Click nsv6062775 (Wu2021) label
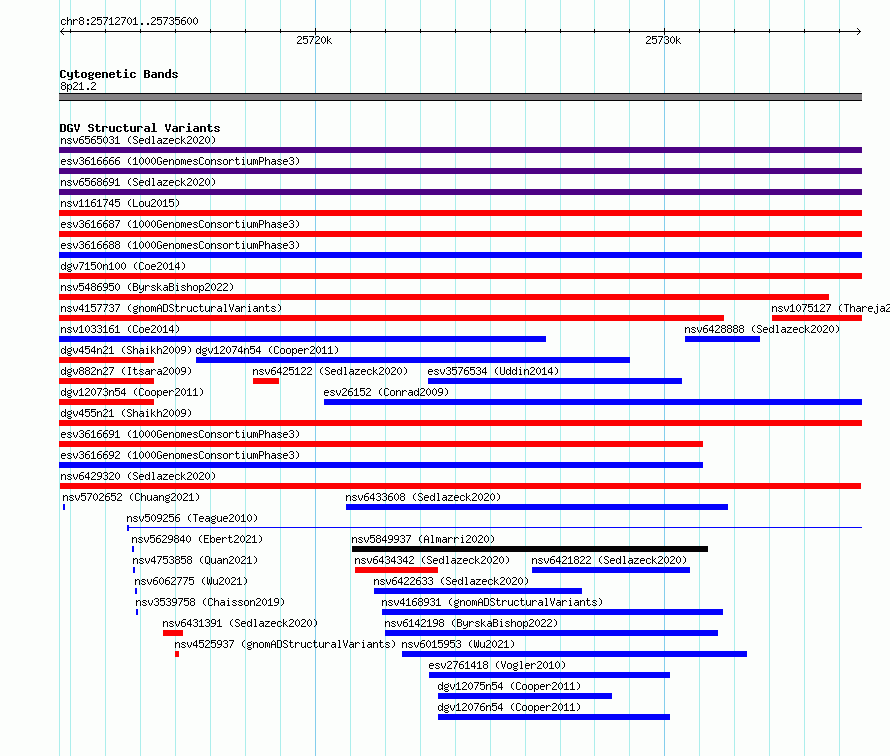 191,581
